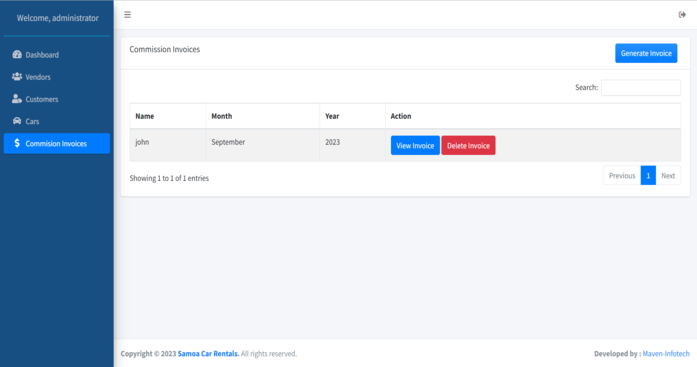This screenshot has width=697, height=367.
Task: Open the Maven-Infotech developer link
Action: (666, 354)
